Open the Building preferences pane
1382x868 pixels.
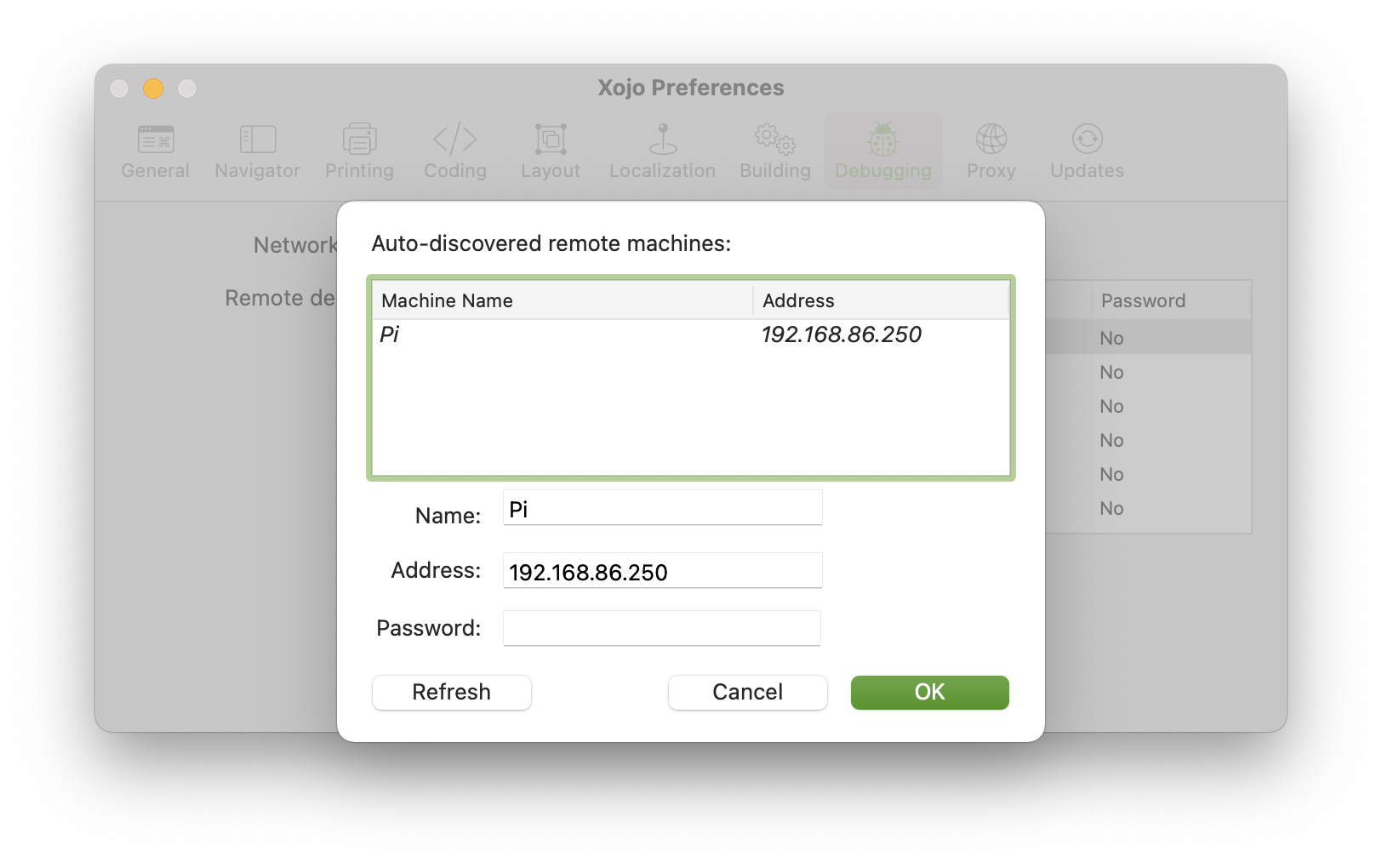point(774,150)
